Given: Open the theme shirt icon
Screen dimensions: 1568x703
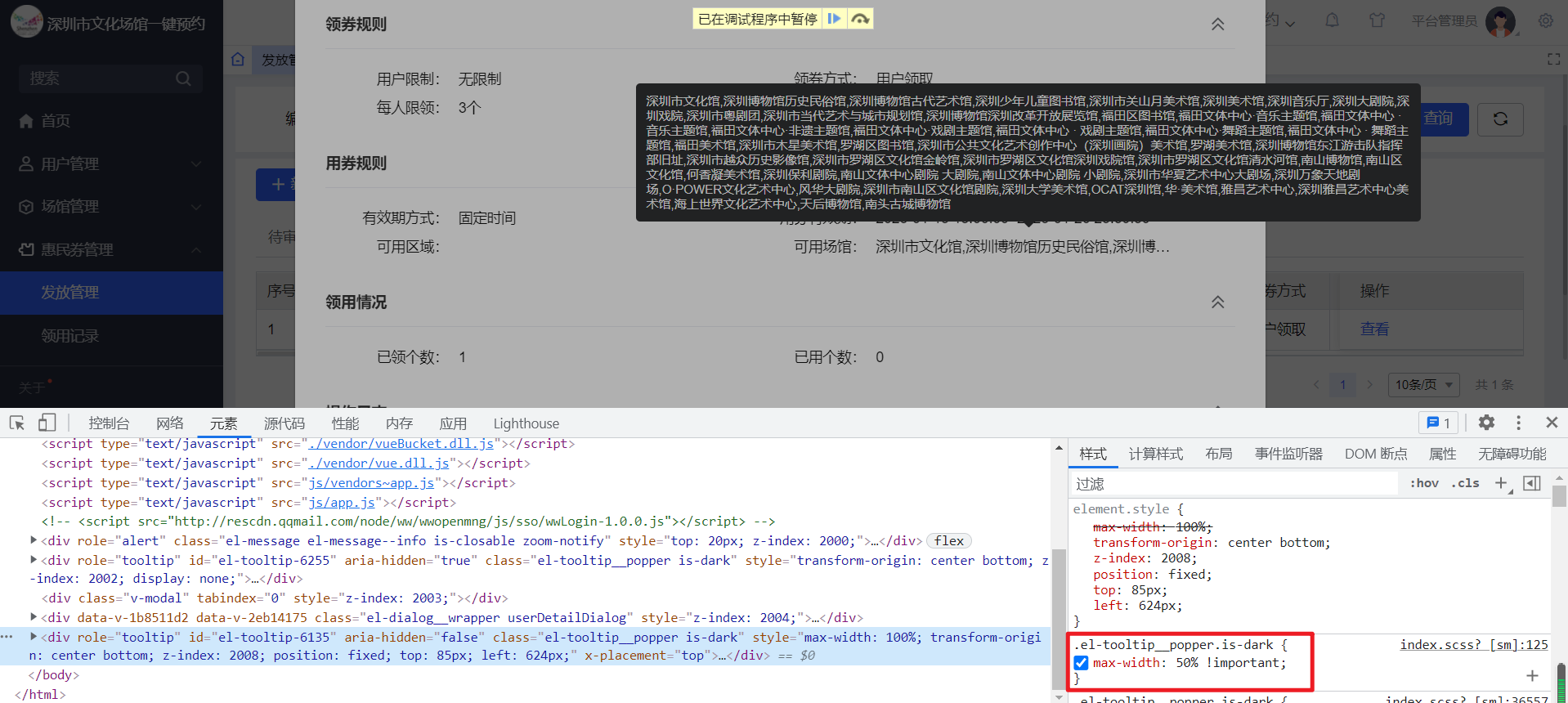Looking at the screenshot, I should click(x=1378, y=20).
